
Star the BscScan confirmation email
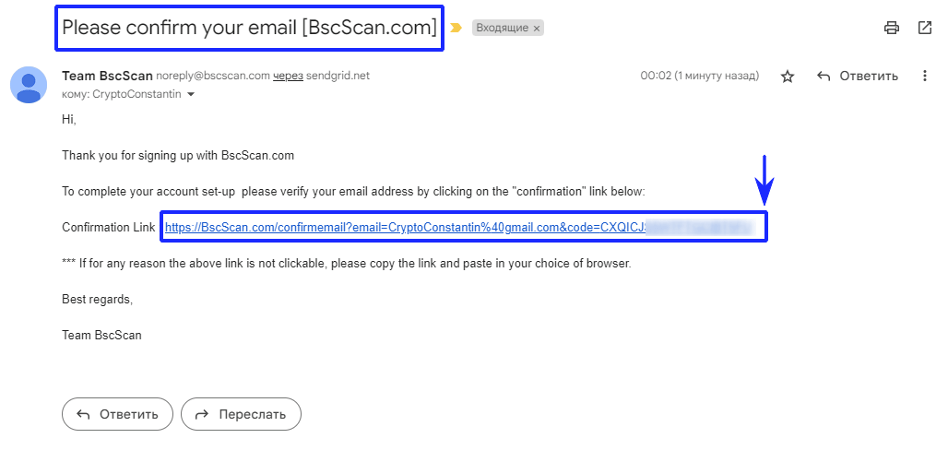[x=787, y=76]
